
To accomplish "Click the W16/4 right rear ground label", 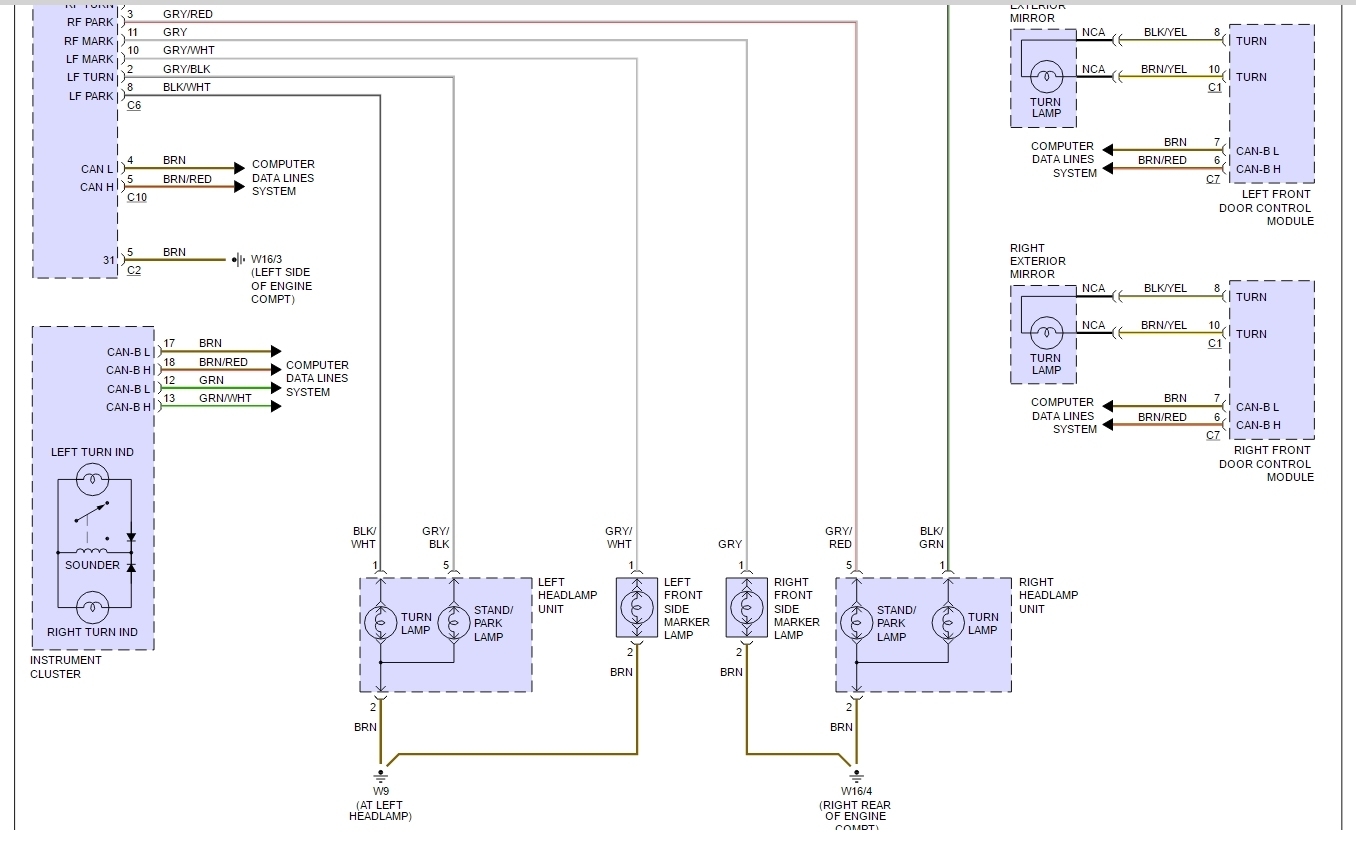I will [x=855, y=809].
